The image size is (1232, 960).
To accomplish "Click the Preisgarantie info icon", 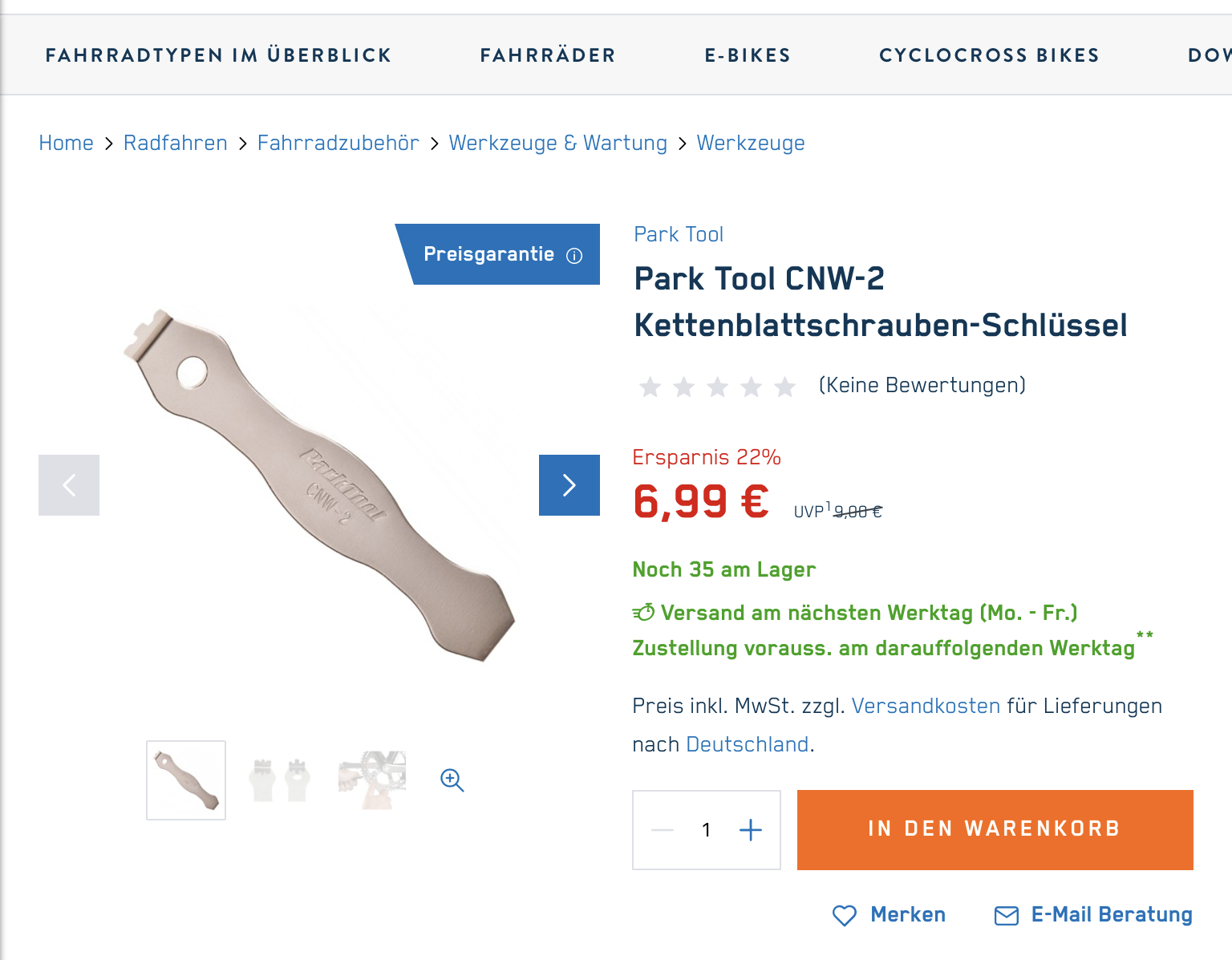I will pos(574,256).
